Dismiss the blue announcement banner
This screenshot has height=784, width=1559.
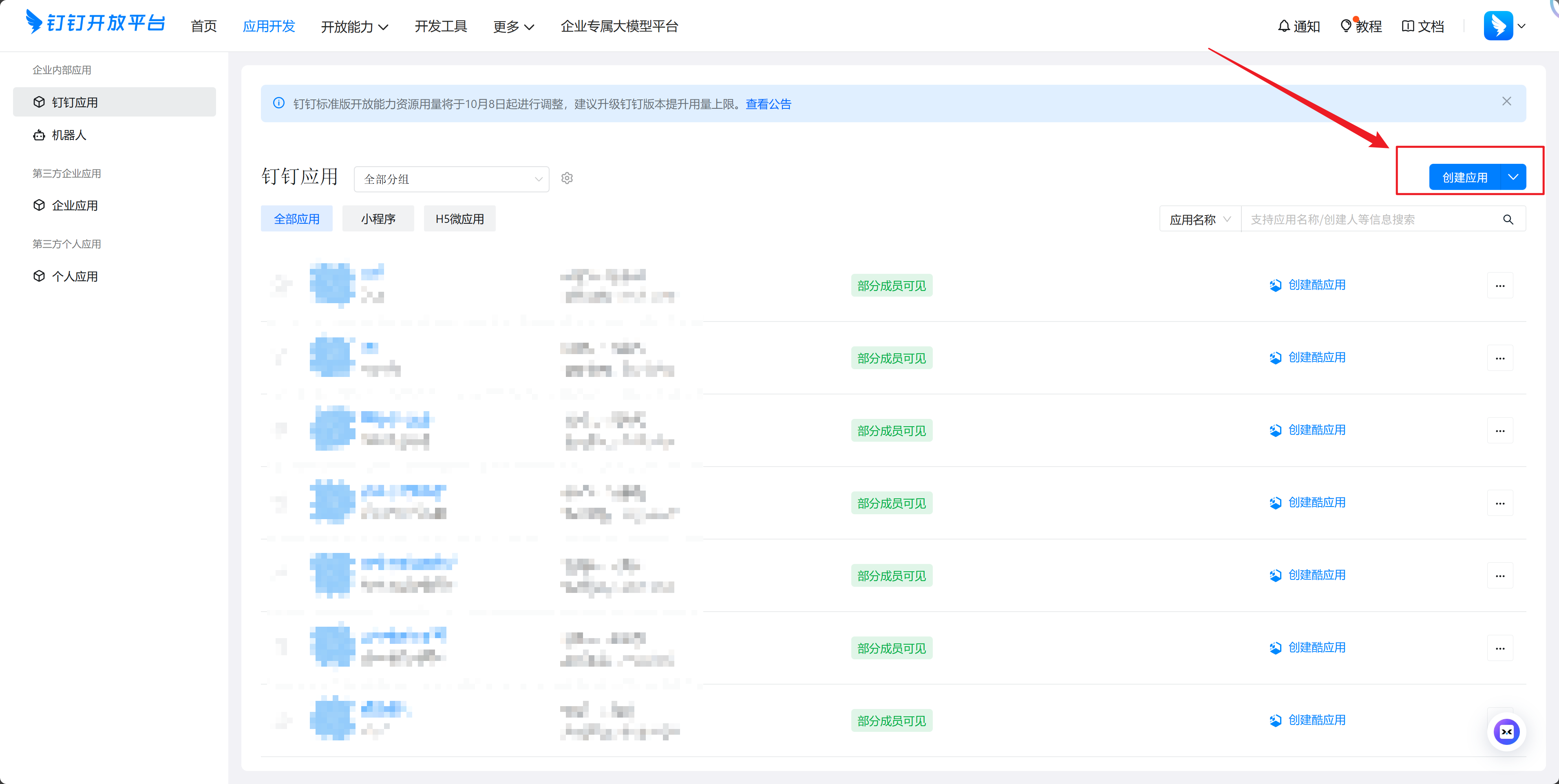1506,101
